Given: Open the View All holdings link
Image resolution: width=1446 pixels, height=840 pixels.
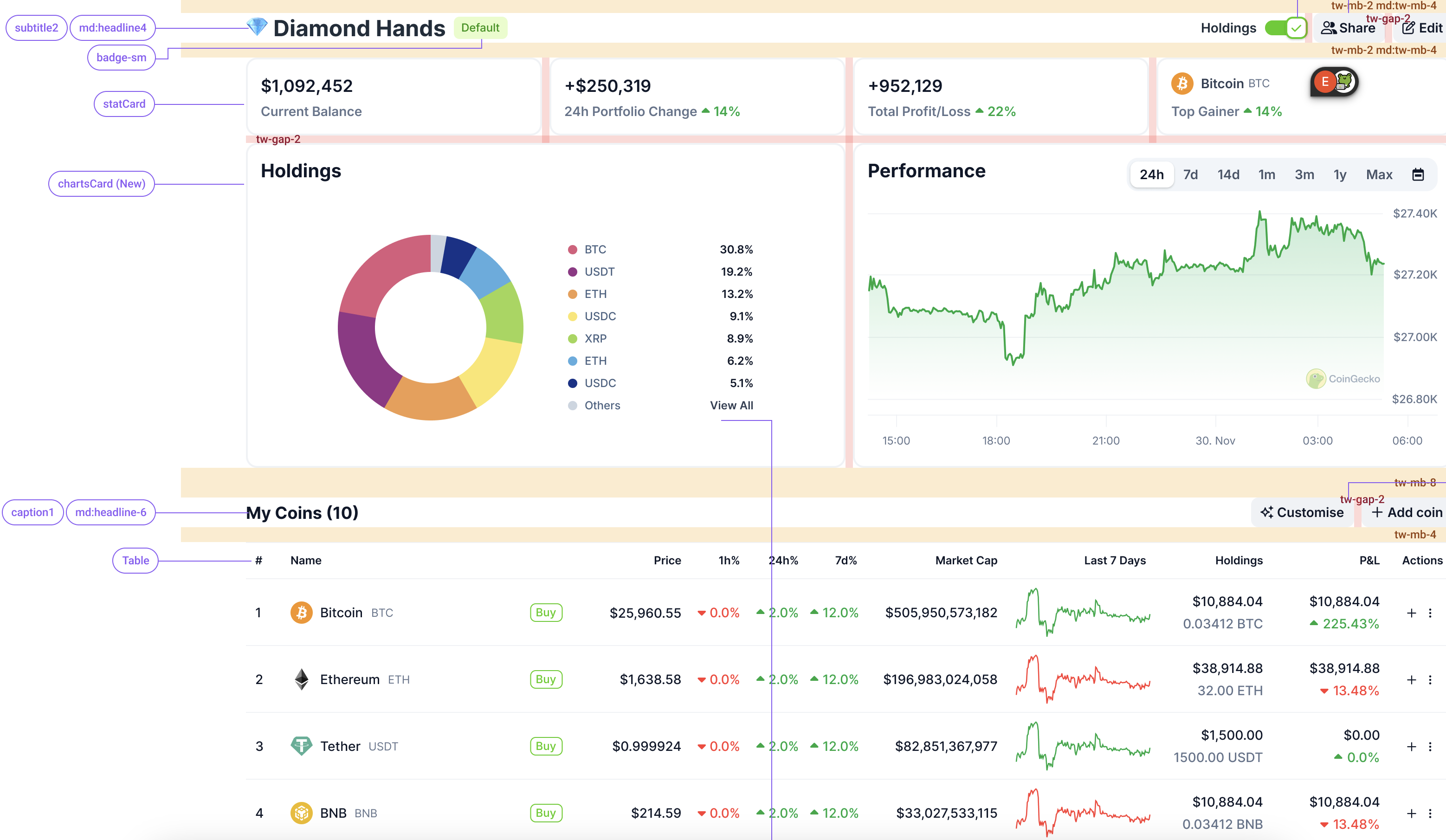Looking at the screenshot, I should point(732,405).
